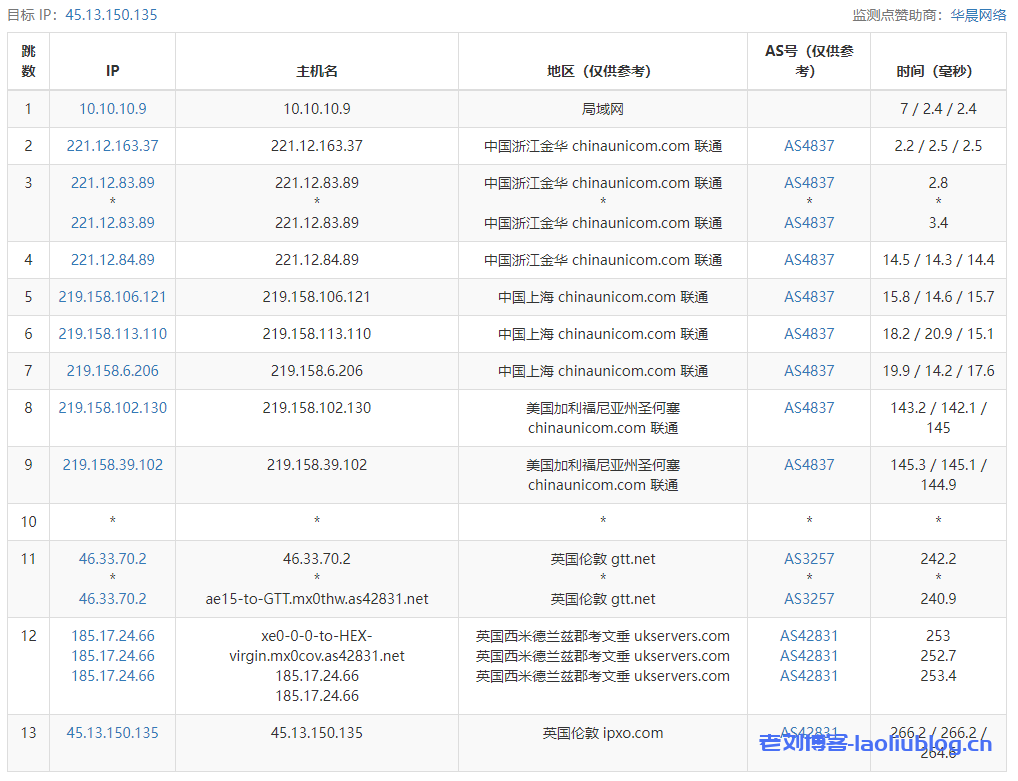Click the 主机名 column header
The image size is (1018, 781).
(317, 71)
